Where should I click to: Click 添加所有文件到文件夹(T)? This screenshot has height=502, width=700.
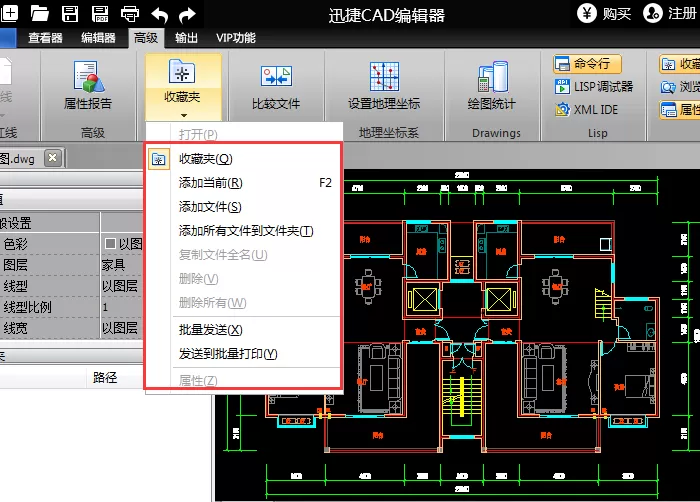pyautogui.click(x=243, y=231)
